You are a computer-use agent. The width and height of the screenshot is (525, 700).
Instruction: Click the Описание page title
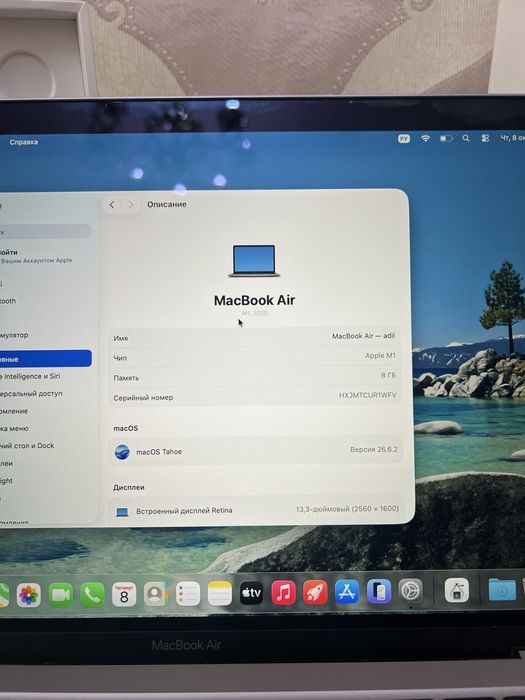(x=167, y=204)
